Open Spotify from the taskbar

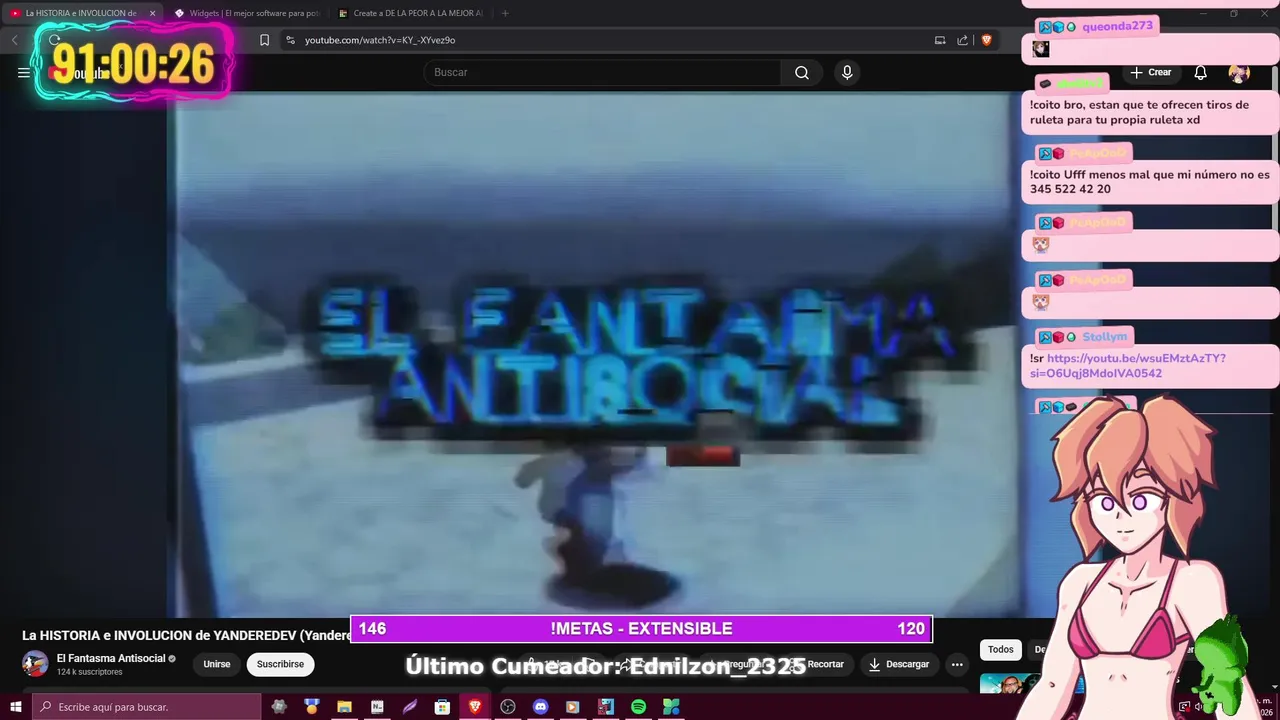(638, 707)
